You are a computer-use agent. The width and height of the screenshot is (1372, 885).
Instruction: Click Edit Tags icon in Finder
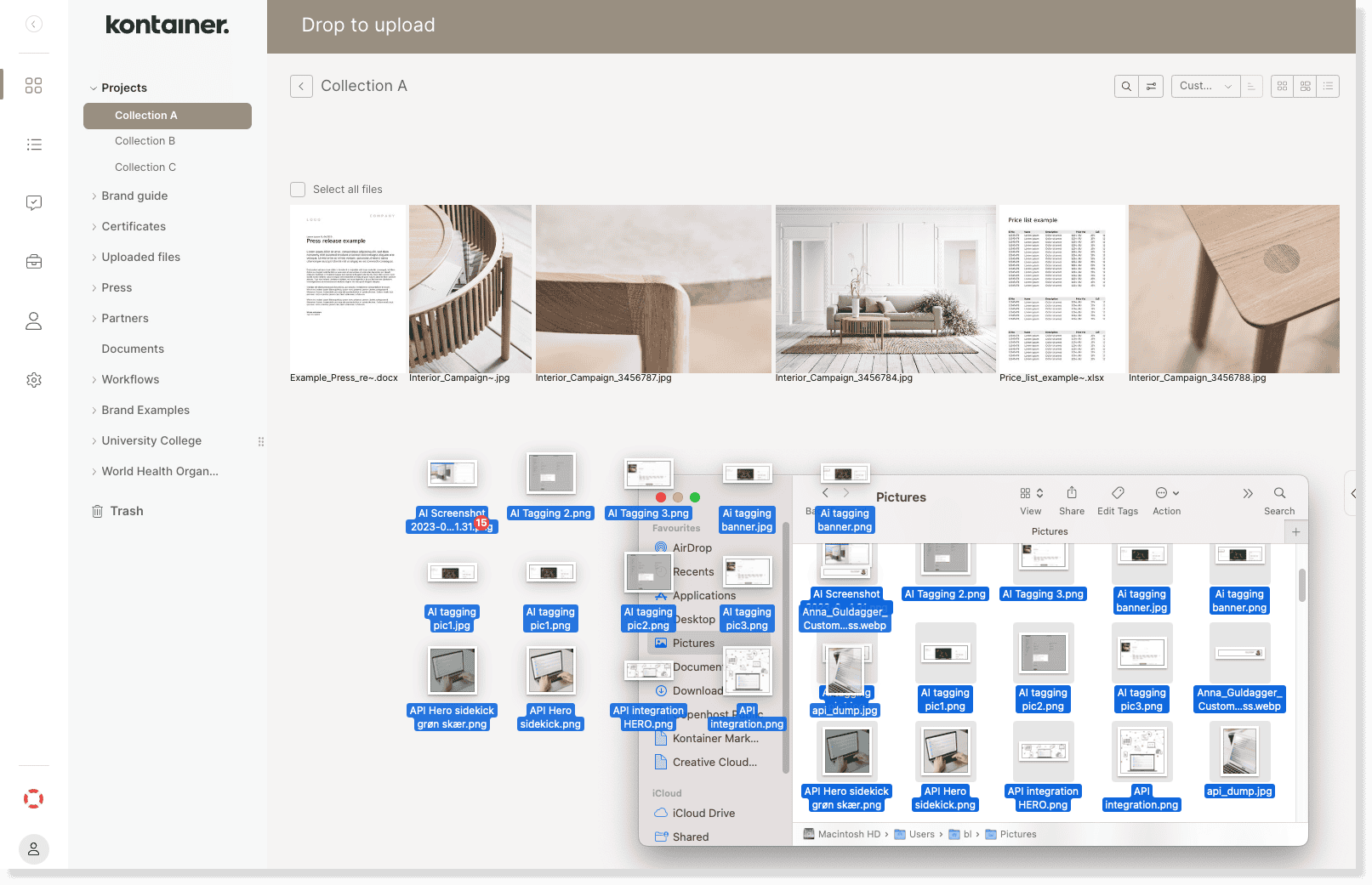click(1118, 494)
